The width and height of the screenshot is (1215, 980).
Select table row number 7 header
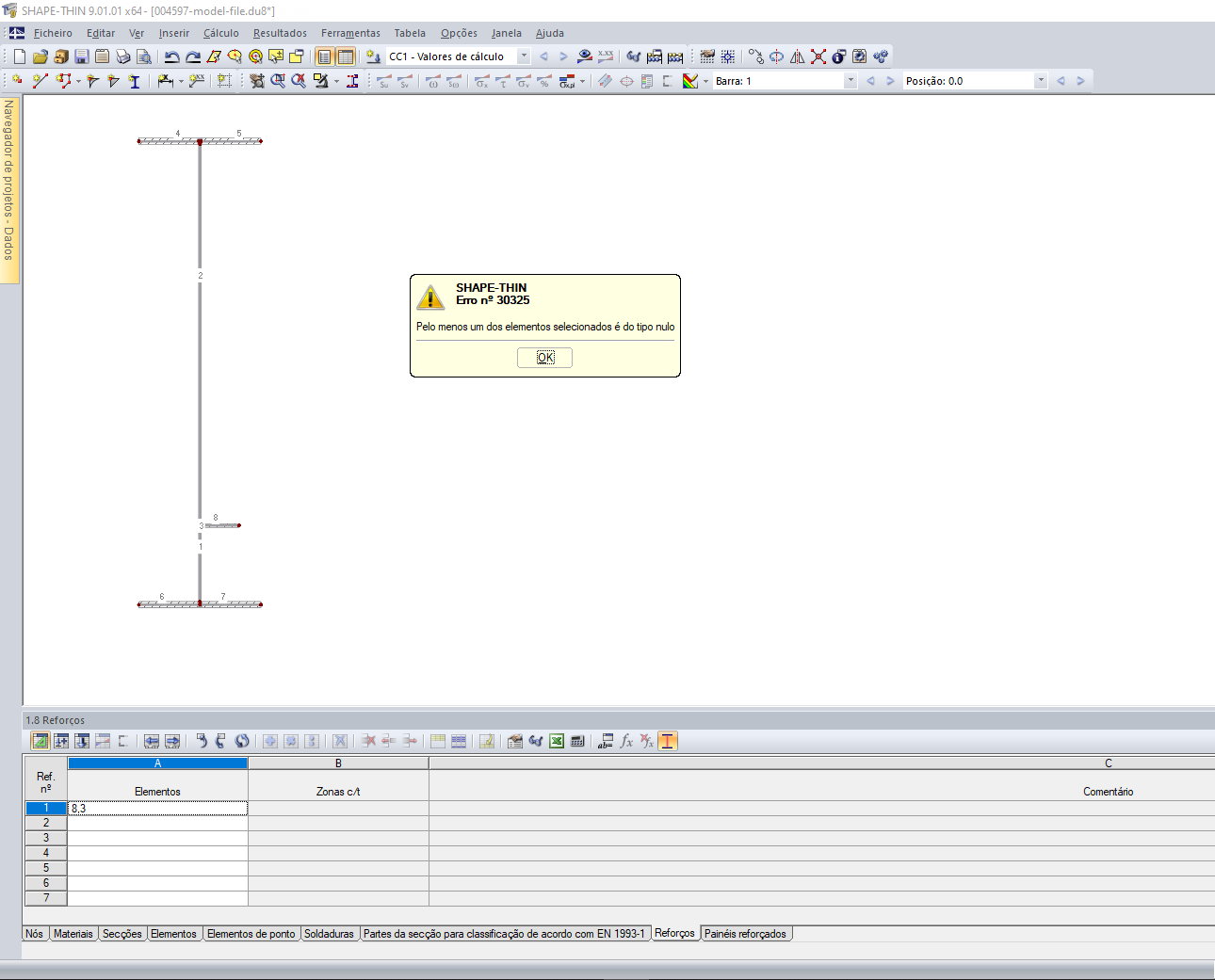click(45, 898)
